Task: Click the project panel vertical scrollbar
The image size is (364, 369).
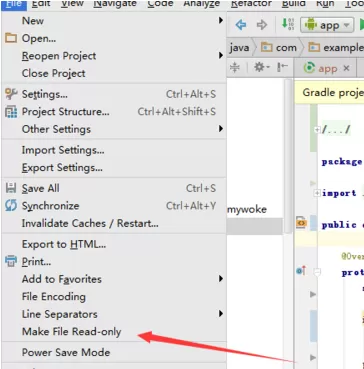Action: [x=288, y=155]
